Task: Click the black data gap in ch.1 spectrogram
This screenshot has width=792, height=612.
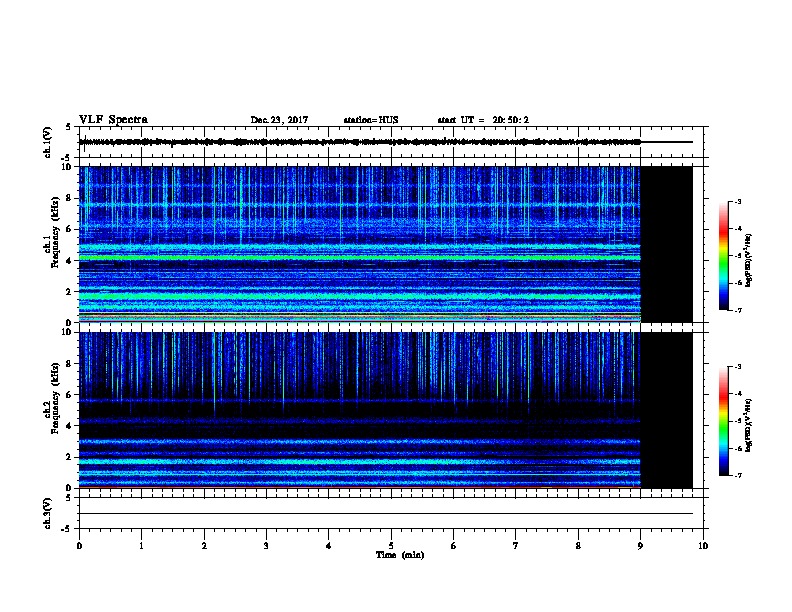Action: coord(666,244)
